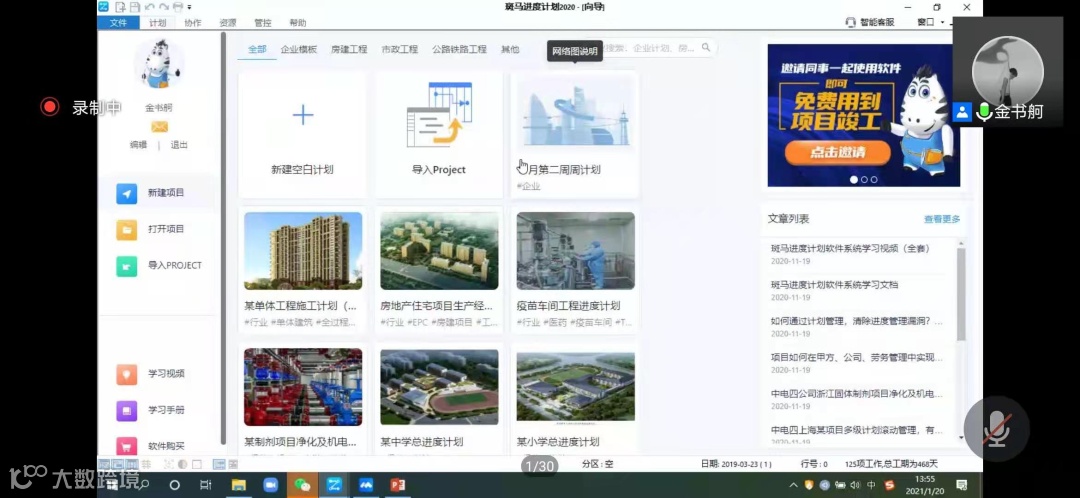Open the 房地产住宅项目生产经 template thumbnail
The image size is (1080, 498).
click(x=439, y=251)
